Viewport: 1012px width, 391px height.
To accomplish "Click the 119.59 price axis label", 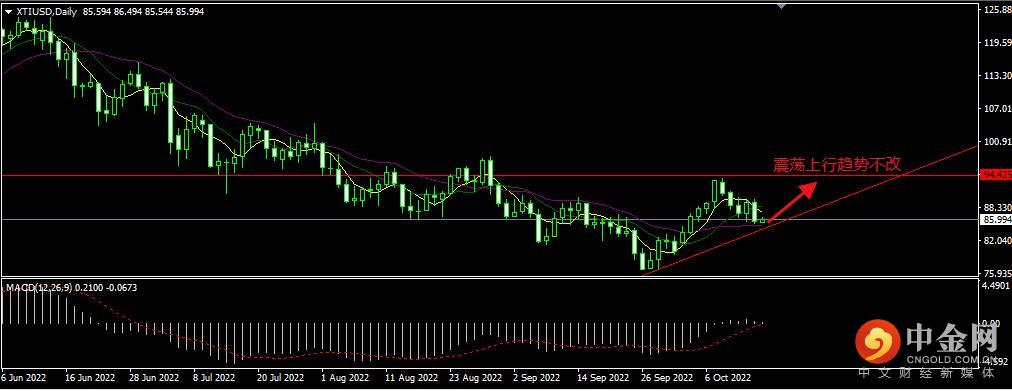I will 997,43.
